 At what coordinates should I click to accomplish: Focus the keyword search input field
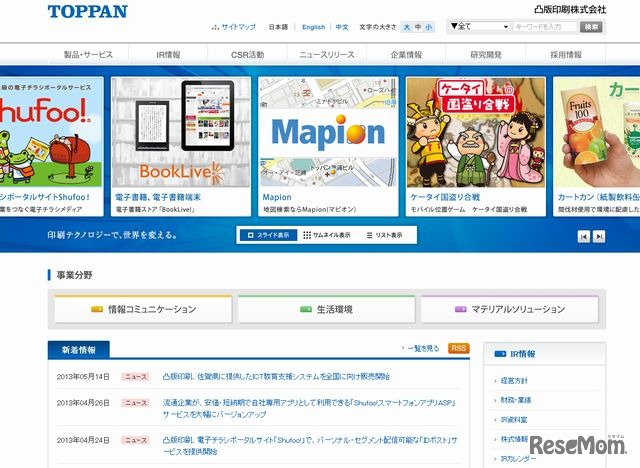[x=545, y=27]
